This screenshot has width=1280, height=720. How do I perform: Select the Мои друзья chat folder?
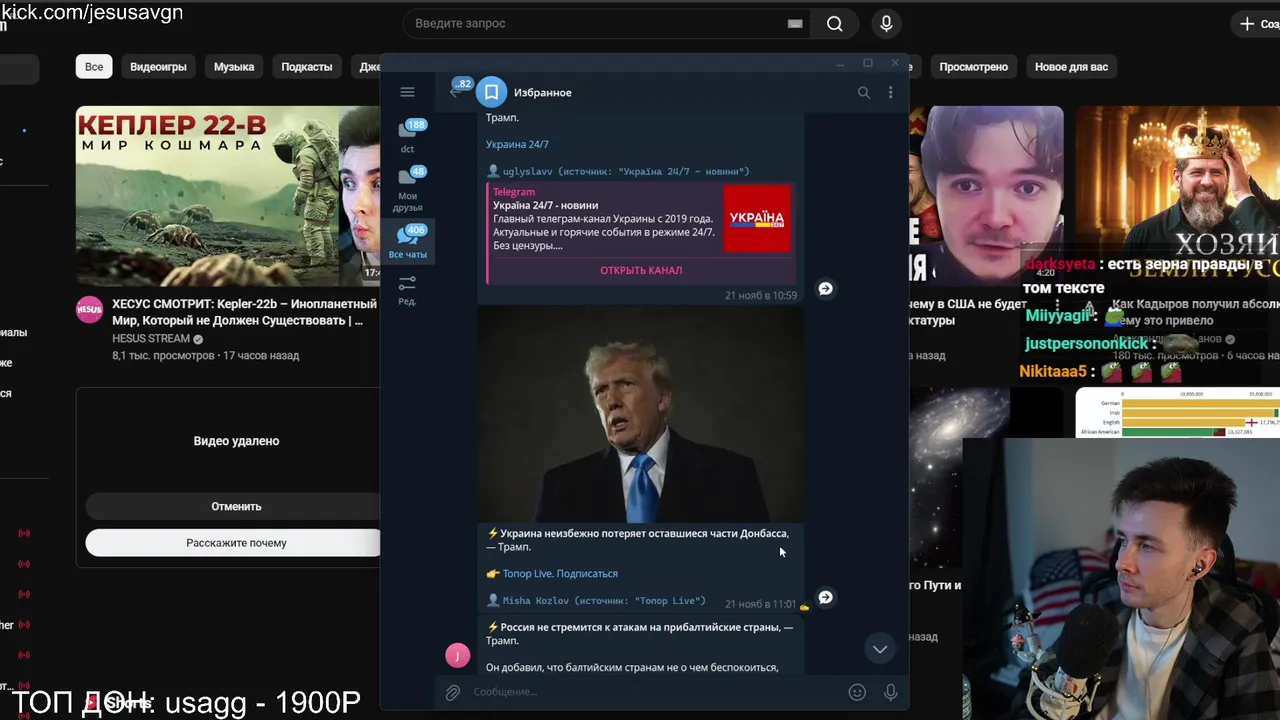coord(408,190)
